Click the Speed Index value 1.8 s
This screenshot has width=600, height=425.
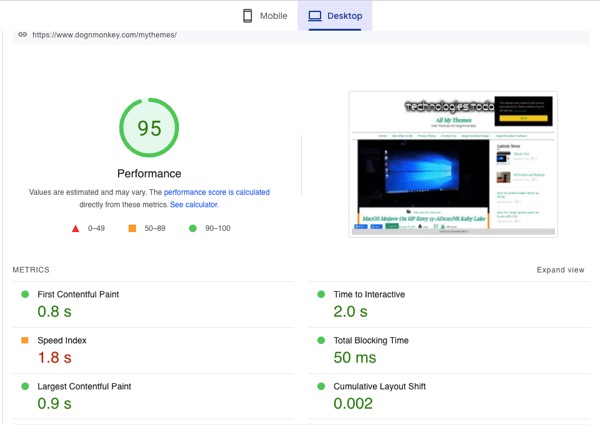[54, 358]
